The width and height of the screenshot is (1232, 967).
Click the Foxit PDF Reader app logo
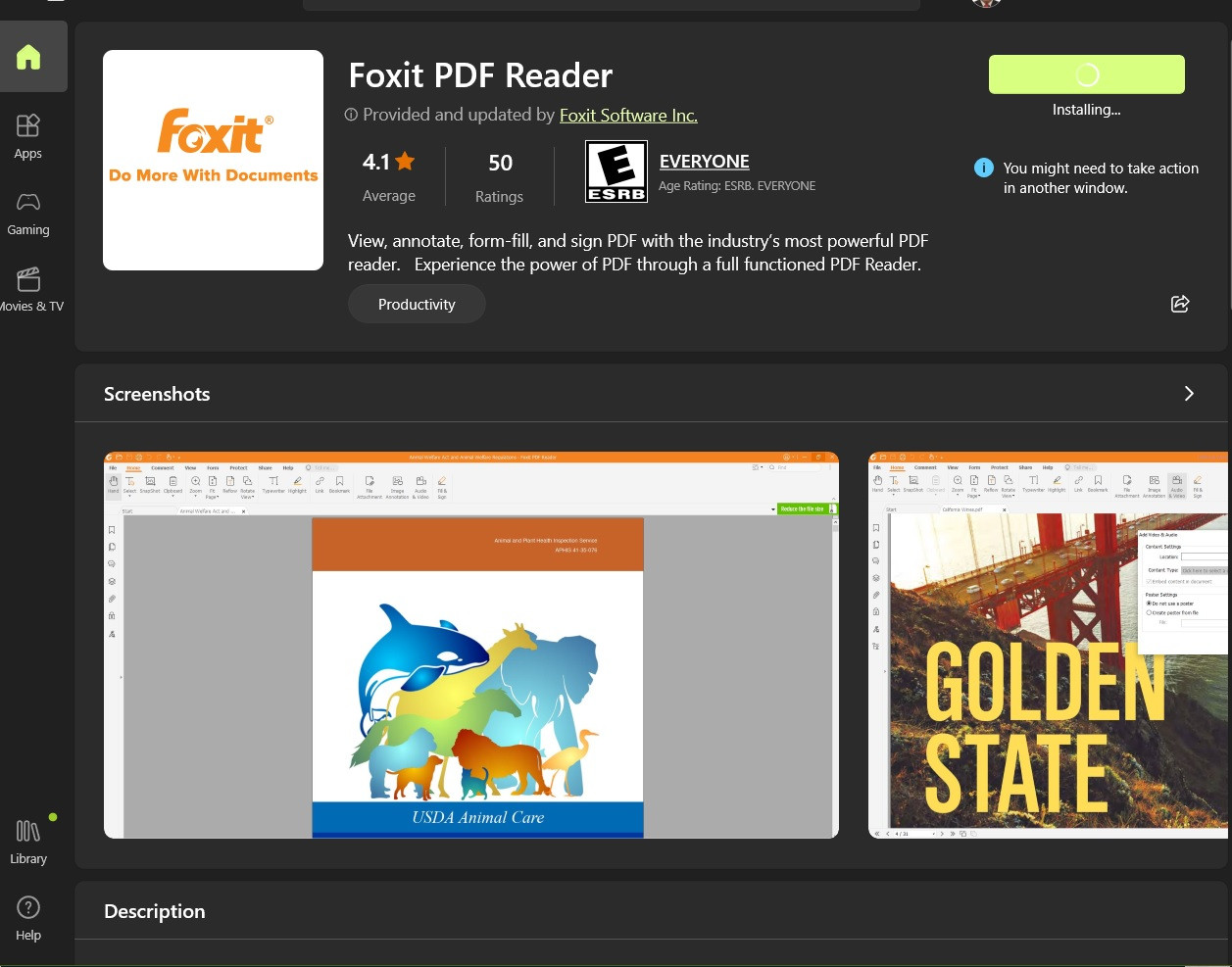[x=213, y=160]
